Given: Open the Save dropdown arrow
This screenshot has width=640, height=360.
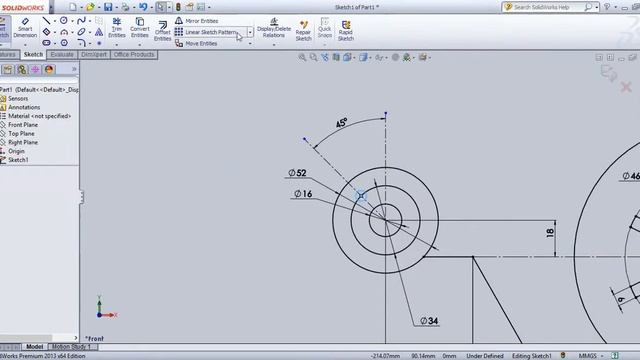Looking at the screenshot, I should [116, 7].
